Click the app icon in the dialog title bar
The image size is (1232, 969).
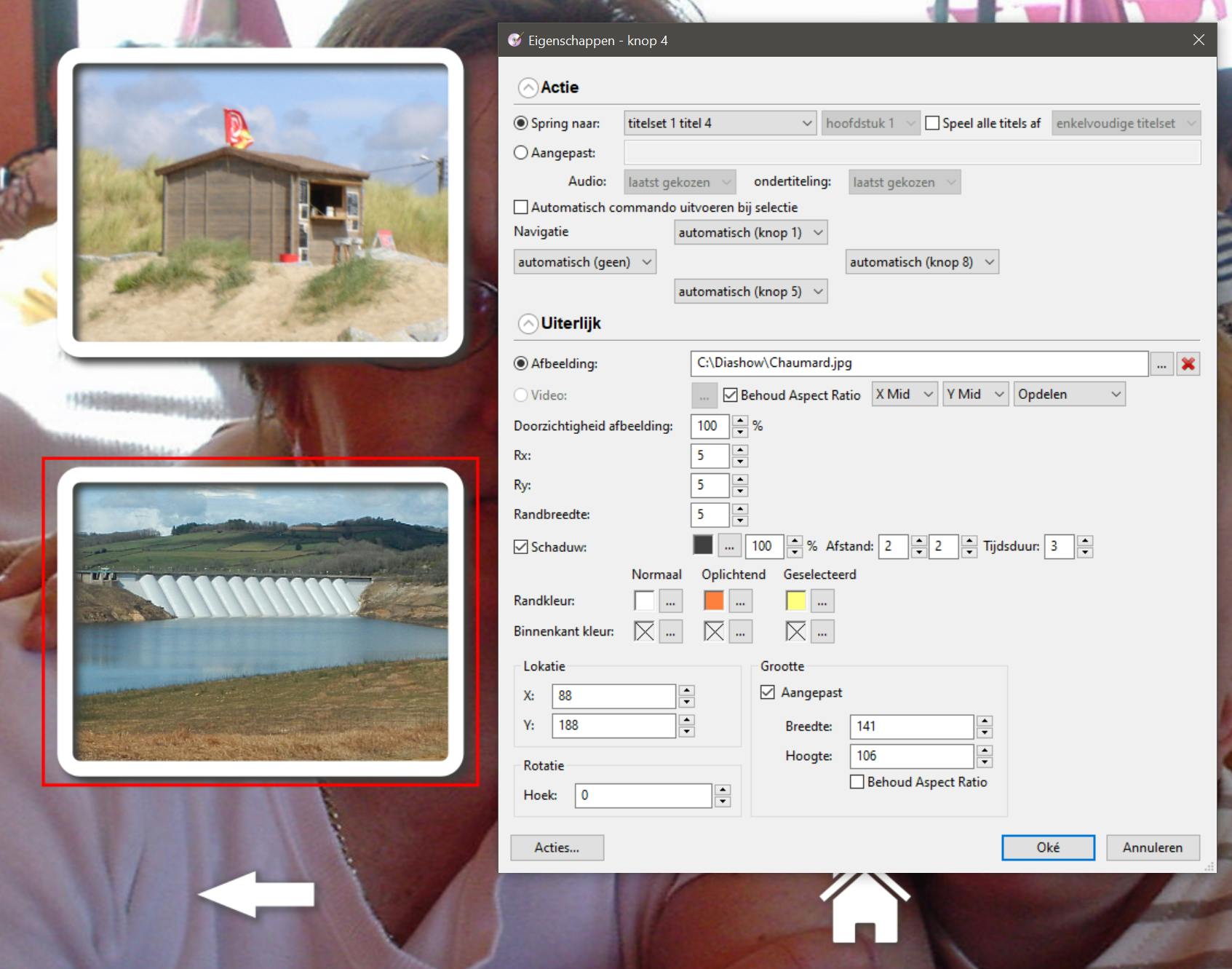[515, 40]
